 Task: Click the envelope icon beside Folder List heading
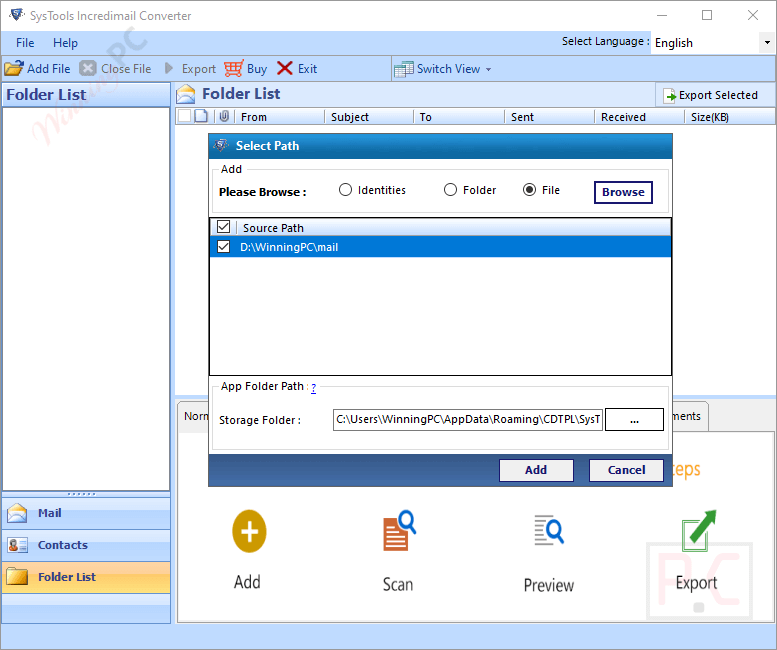[186, 94]
